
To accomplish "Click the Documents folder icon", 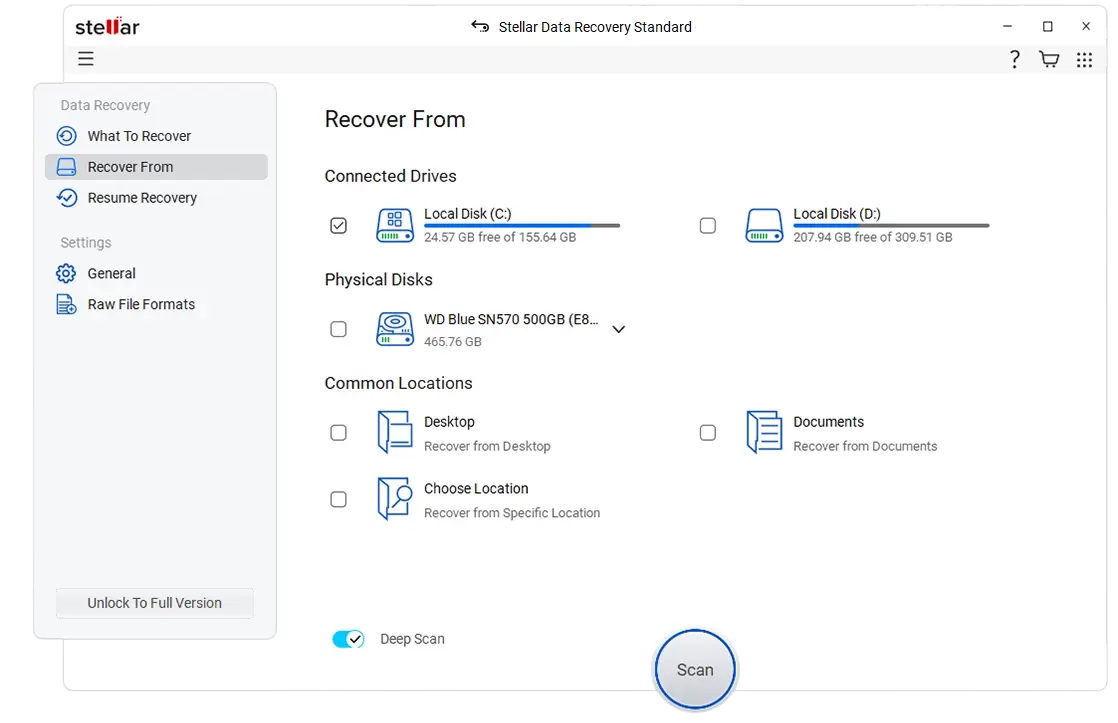I will (764, 432).
